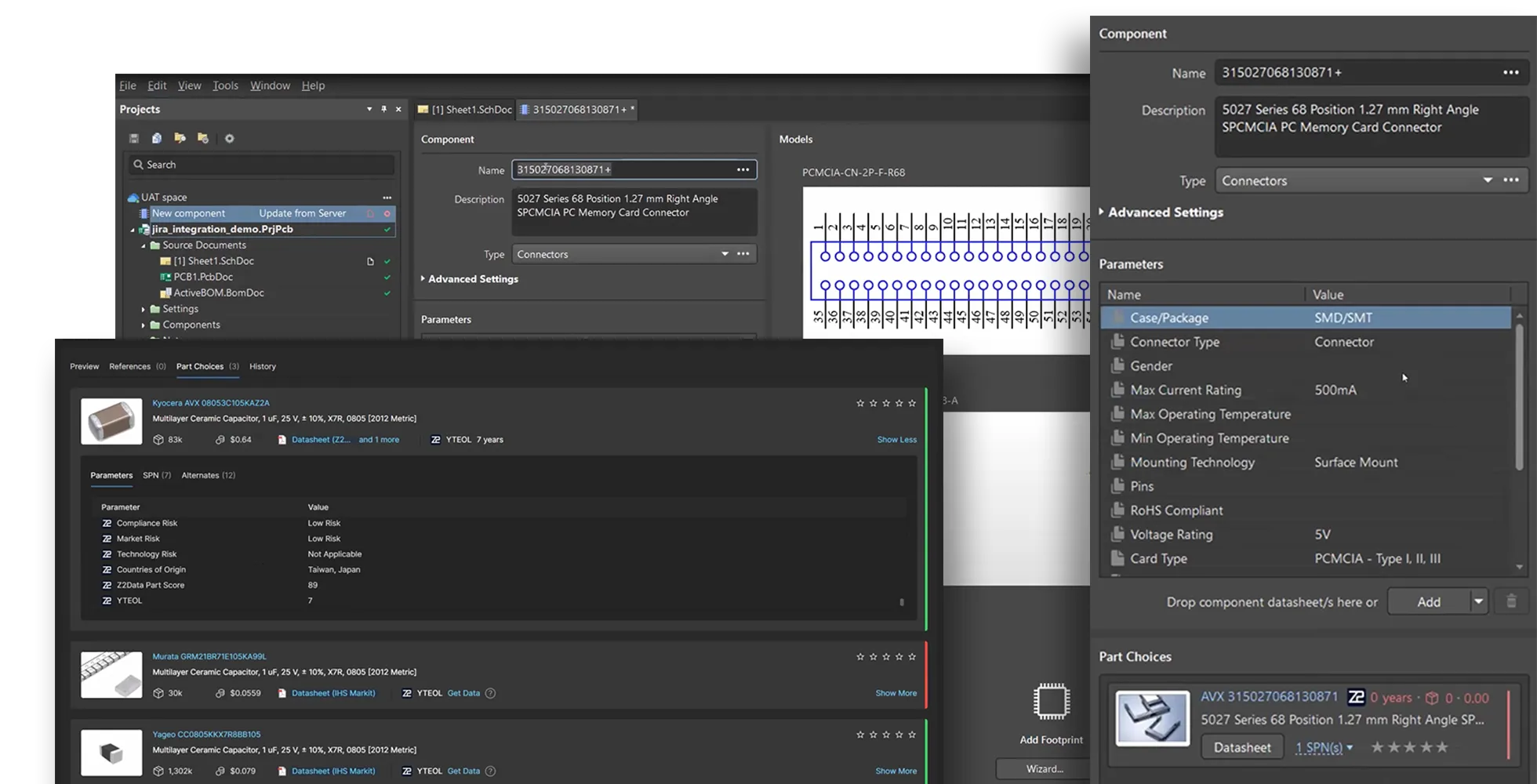Click the Kyocera capacitor thumbnail image
This screenshot has width=1537, height=784.
(x=111, y=421)
